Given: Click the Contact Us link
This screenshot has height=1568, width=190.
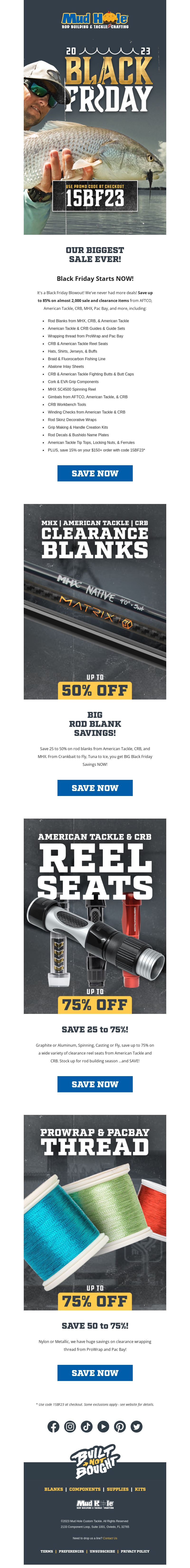Looking at the screenshot, I should point(110,1538).
